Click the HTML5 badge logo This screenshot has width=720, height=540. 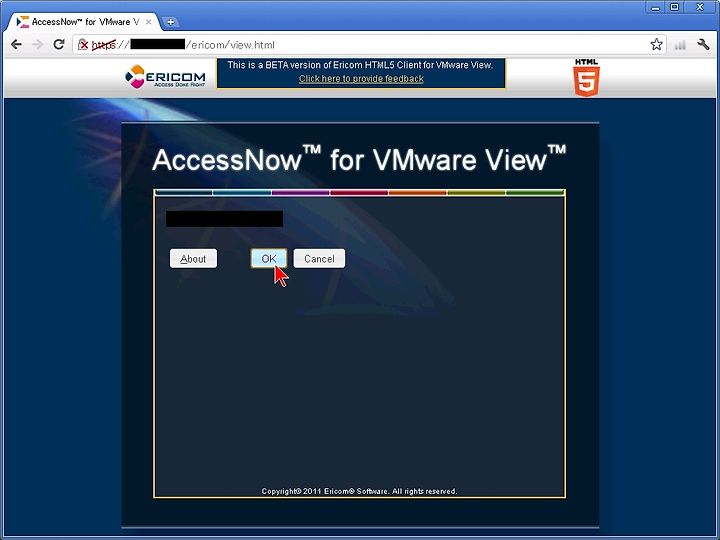(586, 77)
